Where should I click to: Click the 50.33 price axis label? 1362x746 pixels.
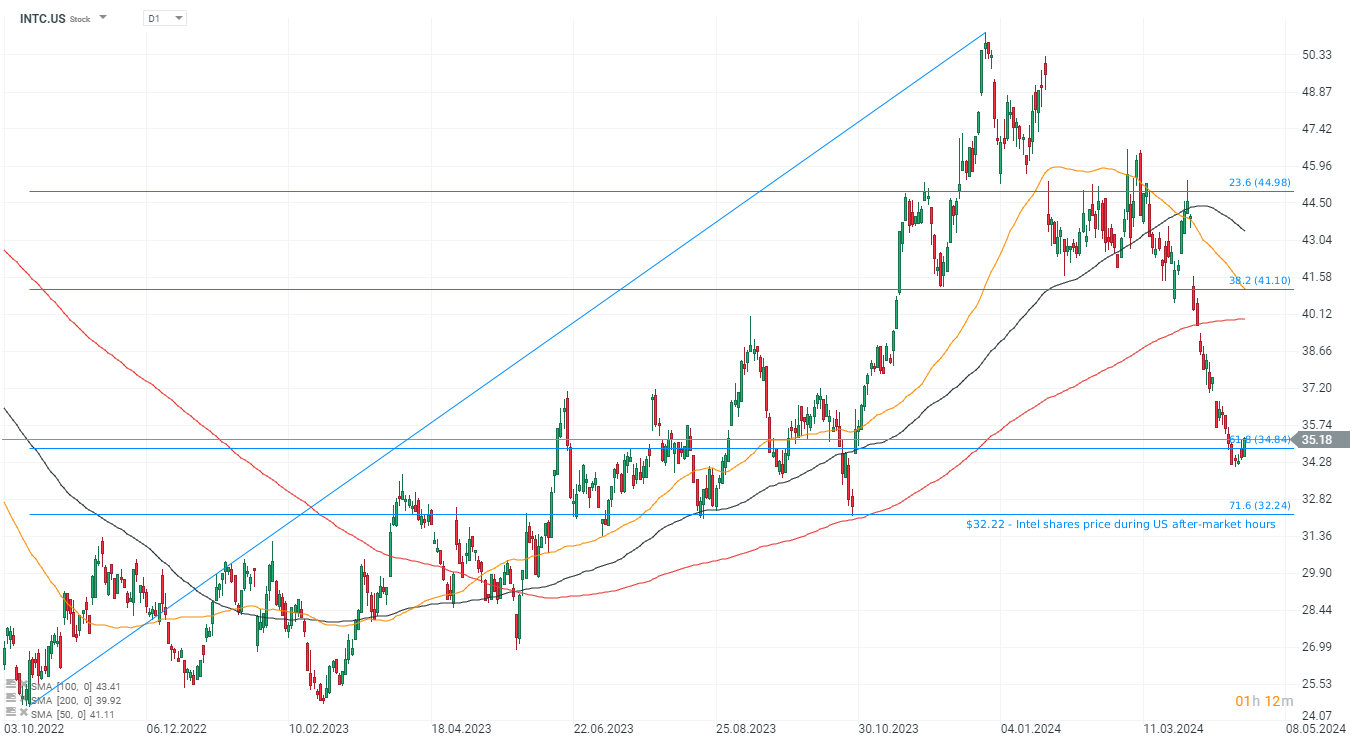click(1318, 55)
